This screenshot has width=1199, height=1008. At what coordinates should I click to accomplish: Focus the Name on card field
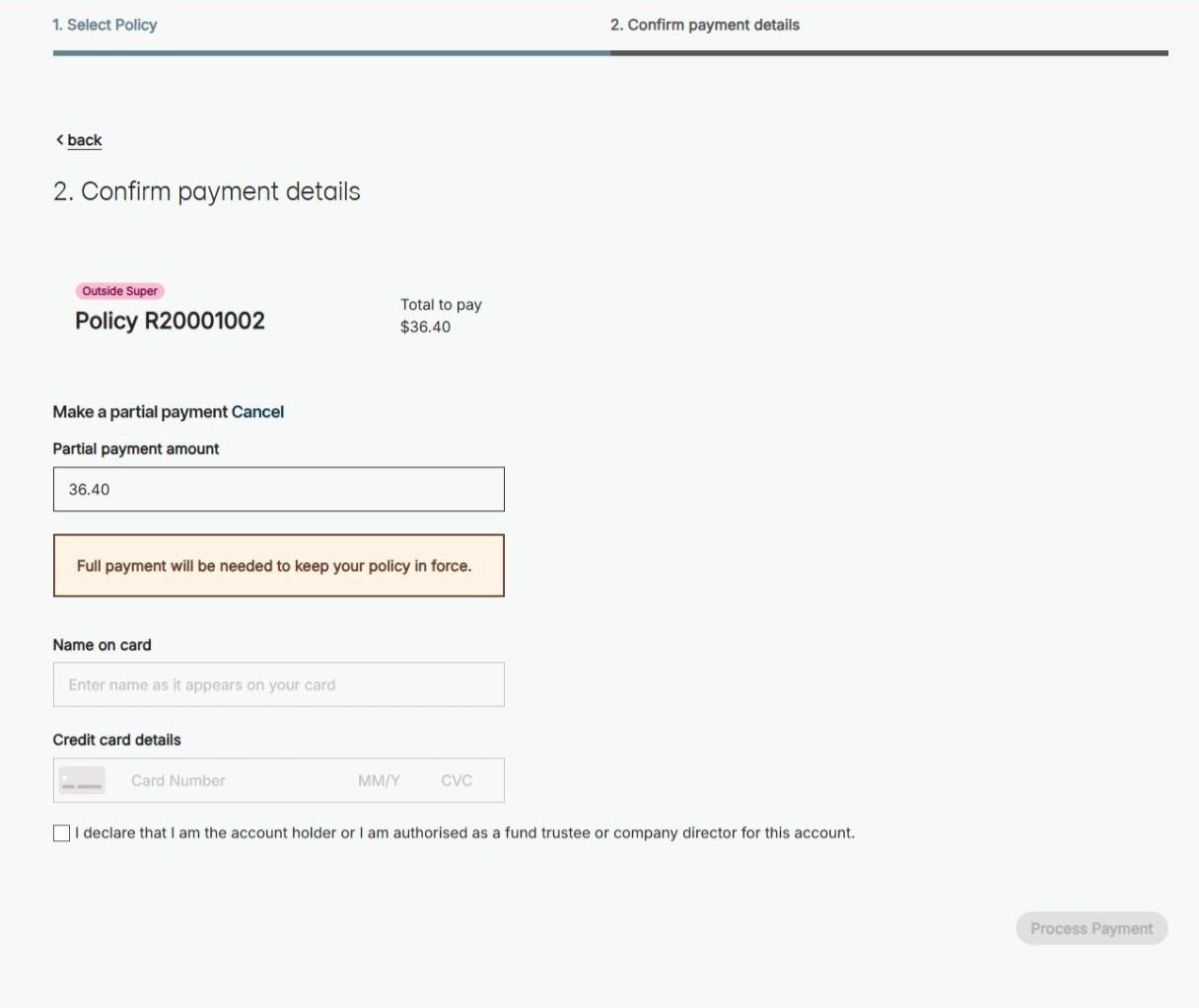click(278, 684)
